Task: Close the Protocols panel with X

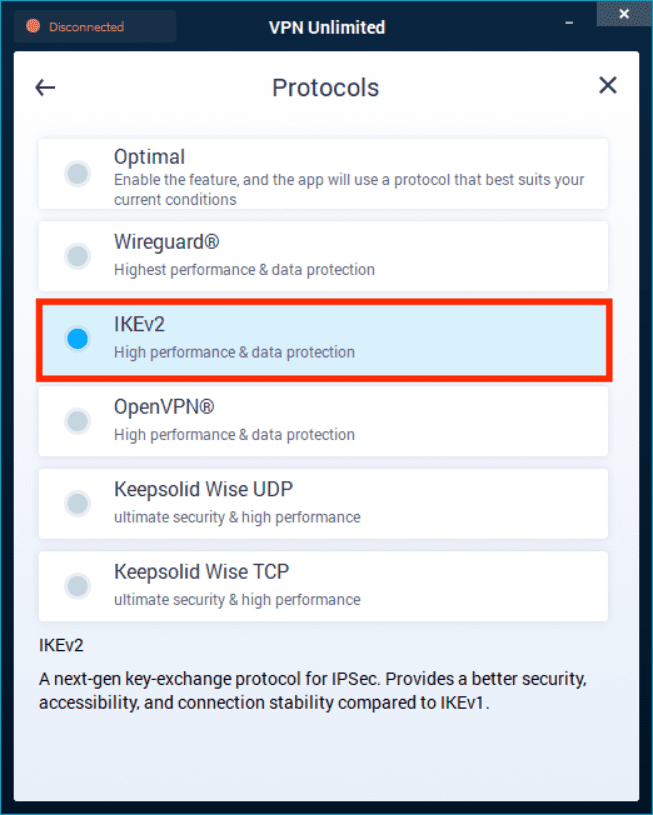Action: point(607,85)
